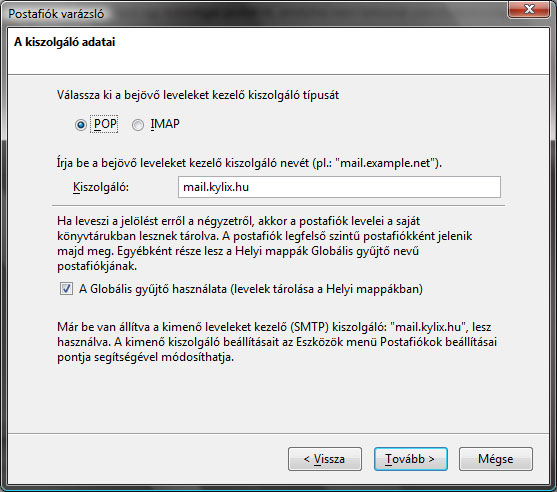Image resolution: width=557 pixels, height=492 pixels.
Task: Click the Válassza ki server type instruction
Action: click(198, 95)
